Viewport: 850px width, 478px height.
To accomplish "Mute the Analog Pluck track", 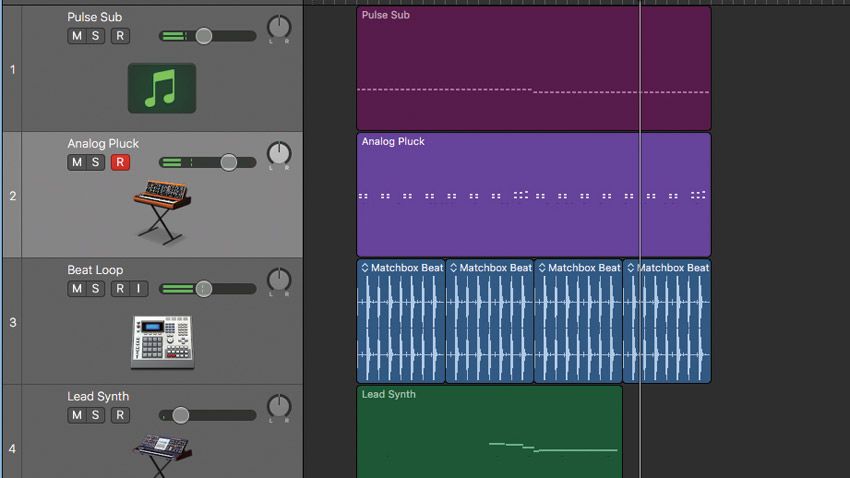I will [x=76, y=162].
